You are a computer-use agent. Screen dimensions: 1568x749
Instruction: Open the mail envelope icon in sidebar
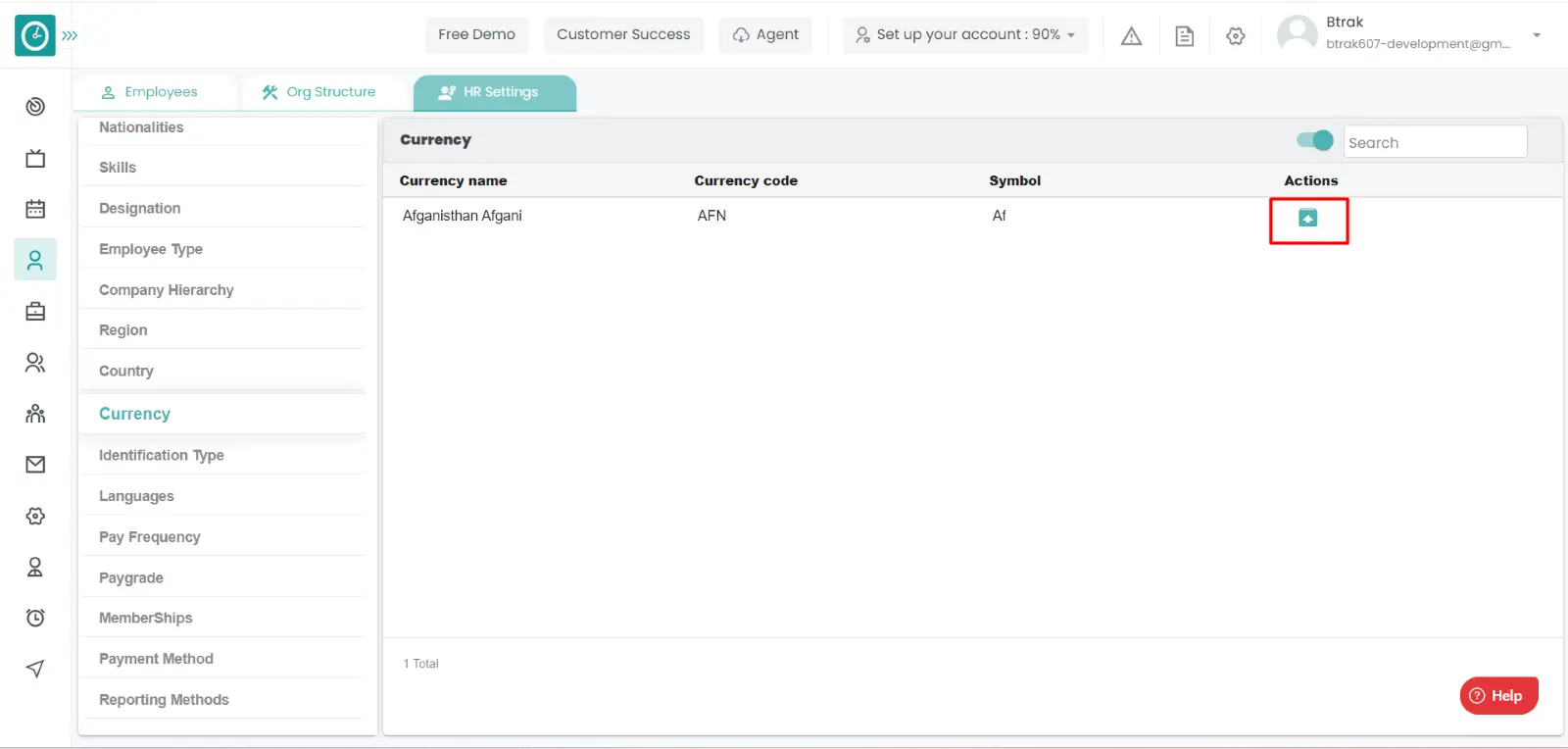click(x=35, y=465)
